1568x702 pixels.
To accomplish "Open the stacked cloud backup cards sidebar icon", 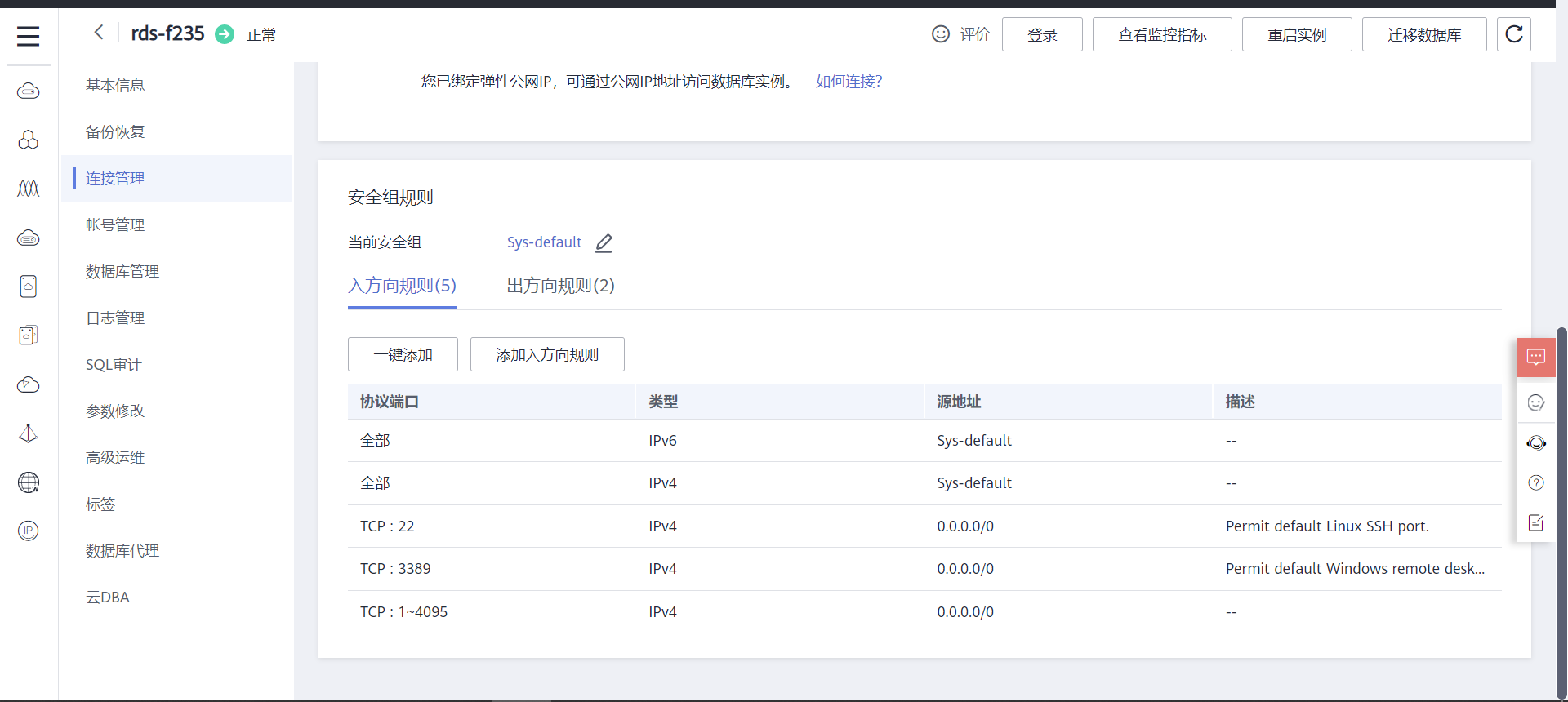I will [29, 335].
